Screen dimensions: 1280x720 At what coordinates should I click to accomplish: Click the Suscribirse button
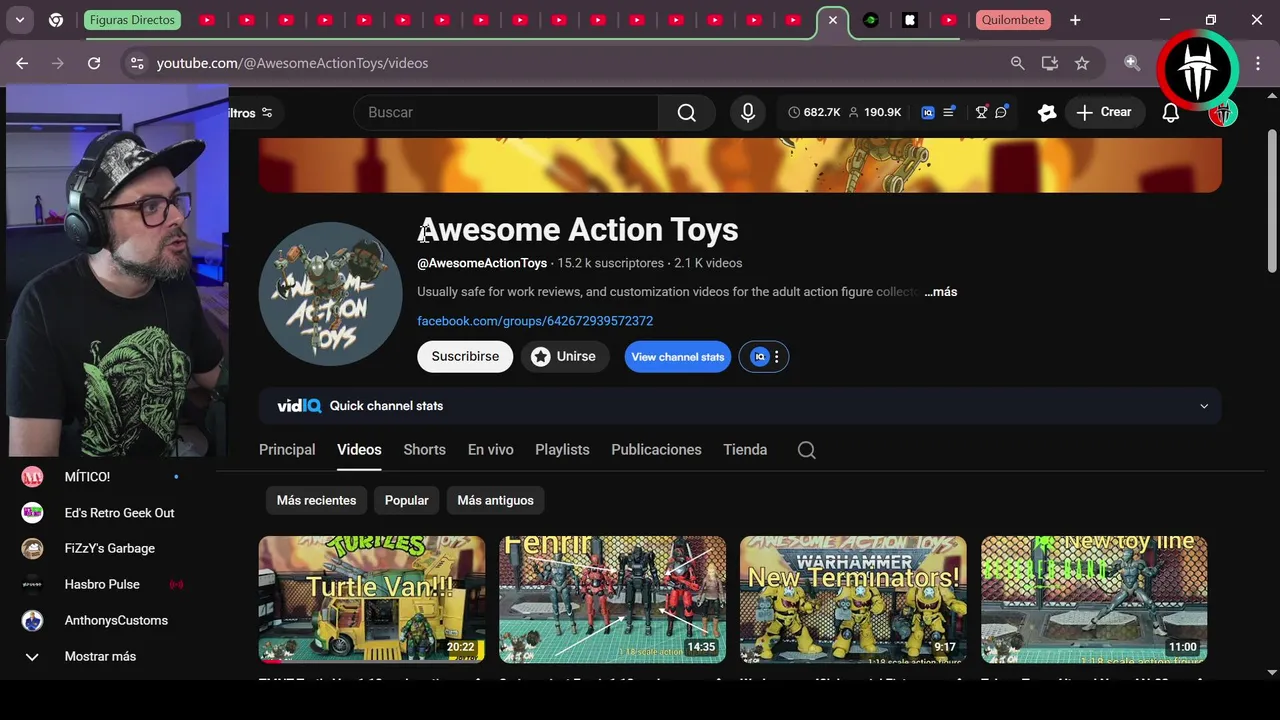465,357
